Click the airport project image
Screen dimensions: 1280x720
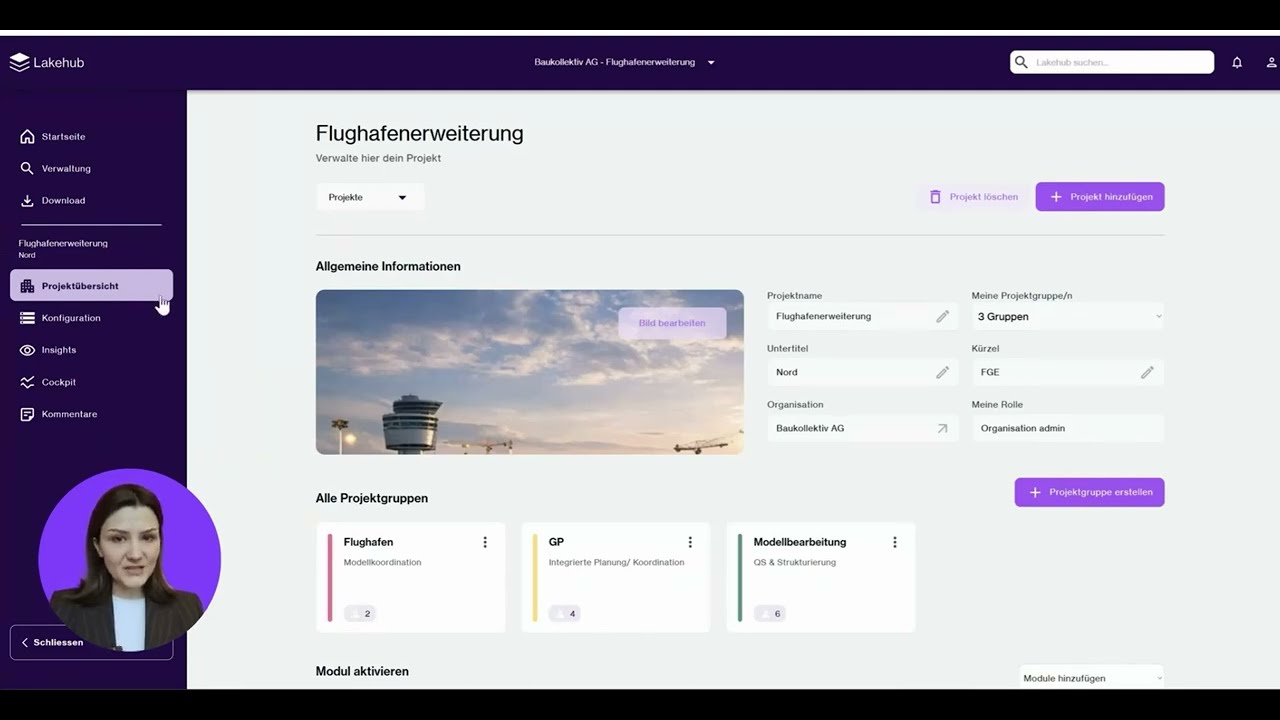click(x=530, y=372)
